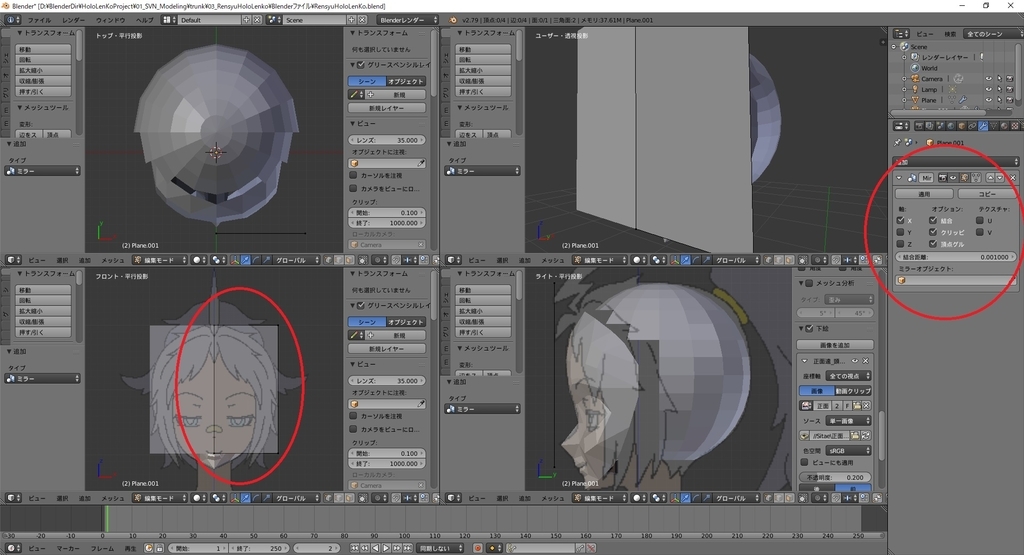Select translate manipulator arrow in right view header
The width and height of the screenshot is (1024, 555).
tap(686, 498)
